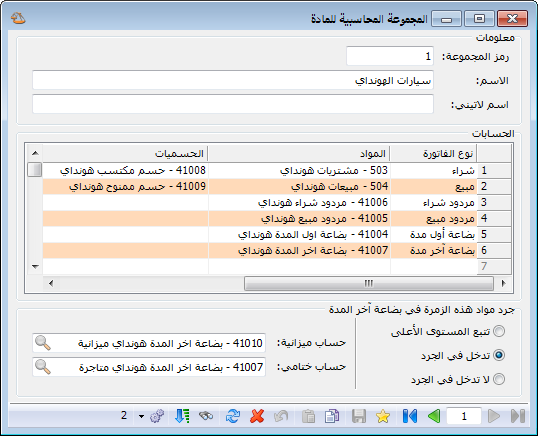Click the floppy disk save icon
Screen dimensions: 539x437
(359, 416)
